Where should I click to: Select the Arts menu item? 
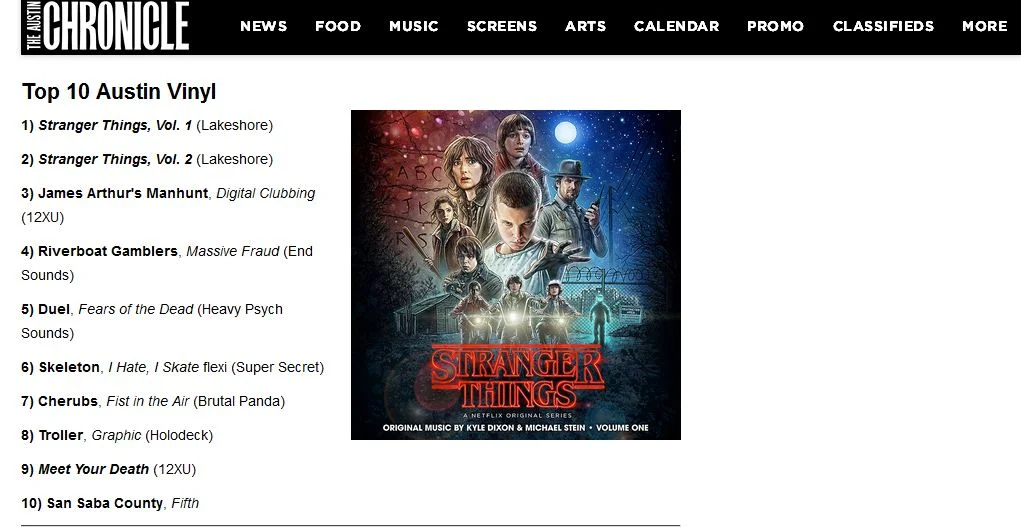[585, 26]
